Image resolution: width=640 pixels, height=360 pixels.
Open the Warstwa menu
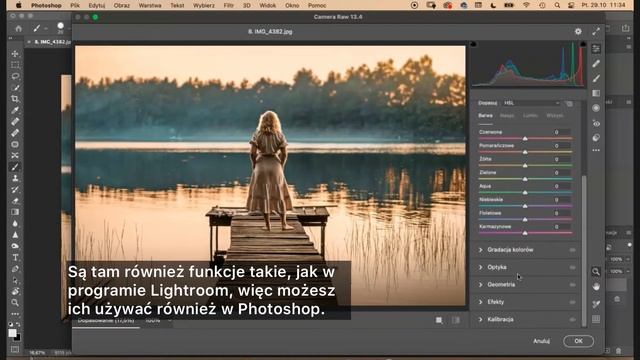point(150,5)
